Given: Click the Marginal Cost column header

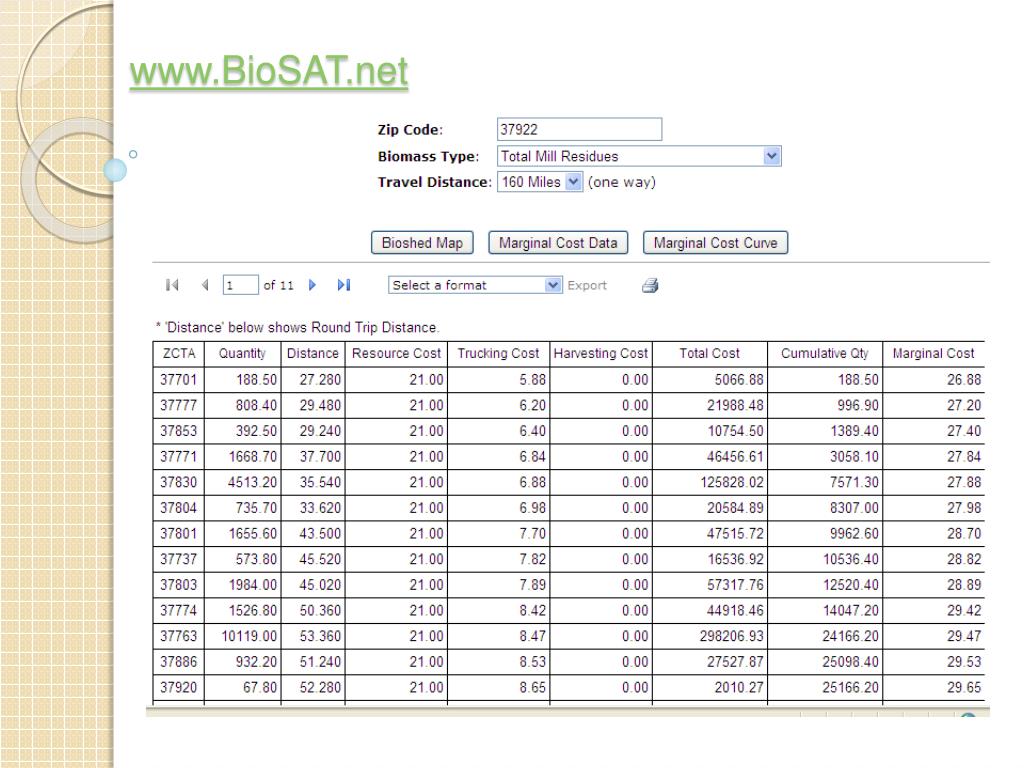Looking at the screenshot, I should 933,353.
